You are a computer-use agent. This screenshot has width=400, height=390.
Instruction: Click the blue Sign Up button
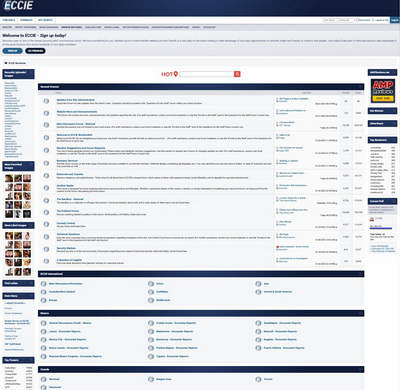13,51
